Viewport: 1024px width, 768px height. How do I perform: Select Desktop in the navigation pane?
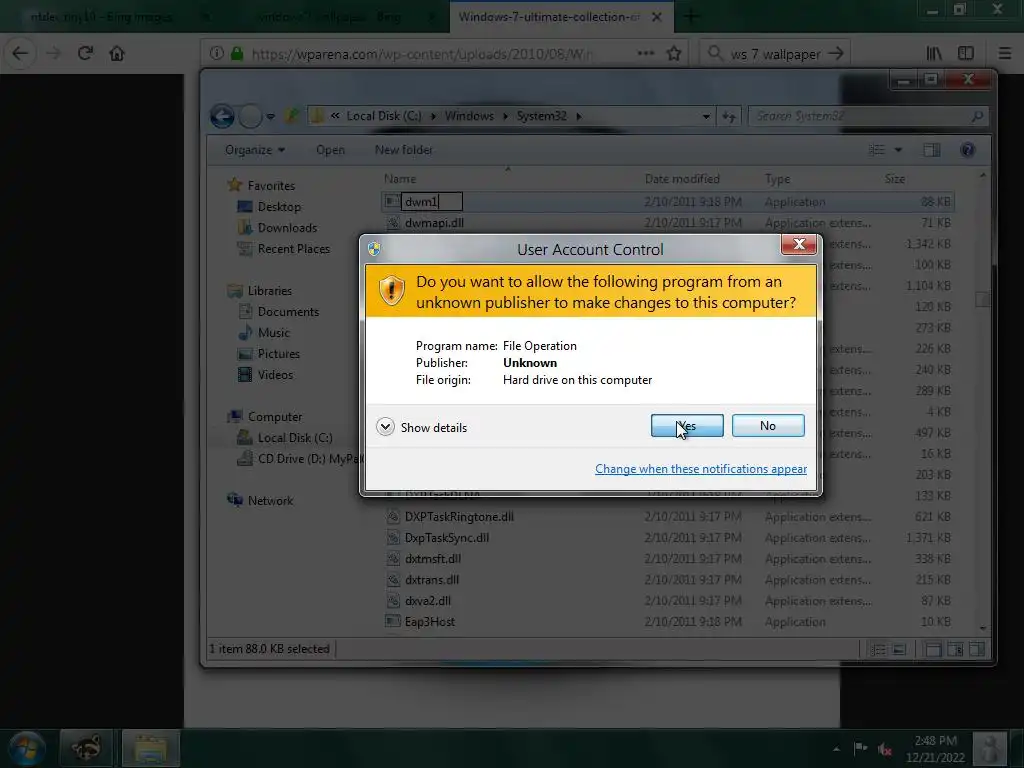[x=279, y=207]
